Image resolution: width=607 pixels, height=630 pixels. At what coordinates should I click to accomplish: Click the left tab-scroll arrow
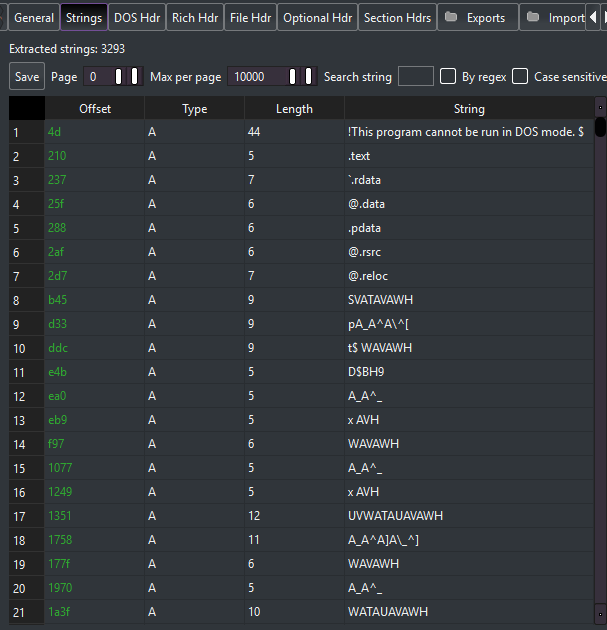[593, 17]
